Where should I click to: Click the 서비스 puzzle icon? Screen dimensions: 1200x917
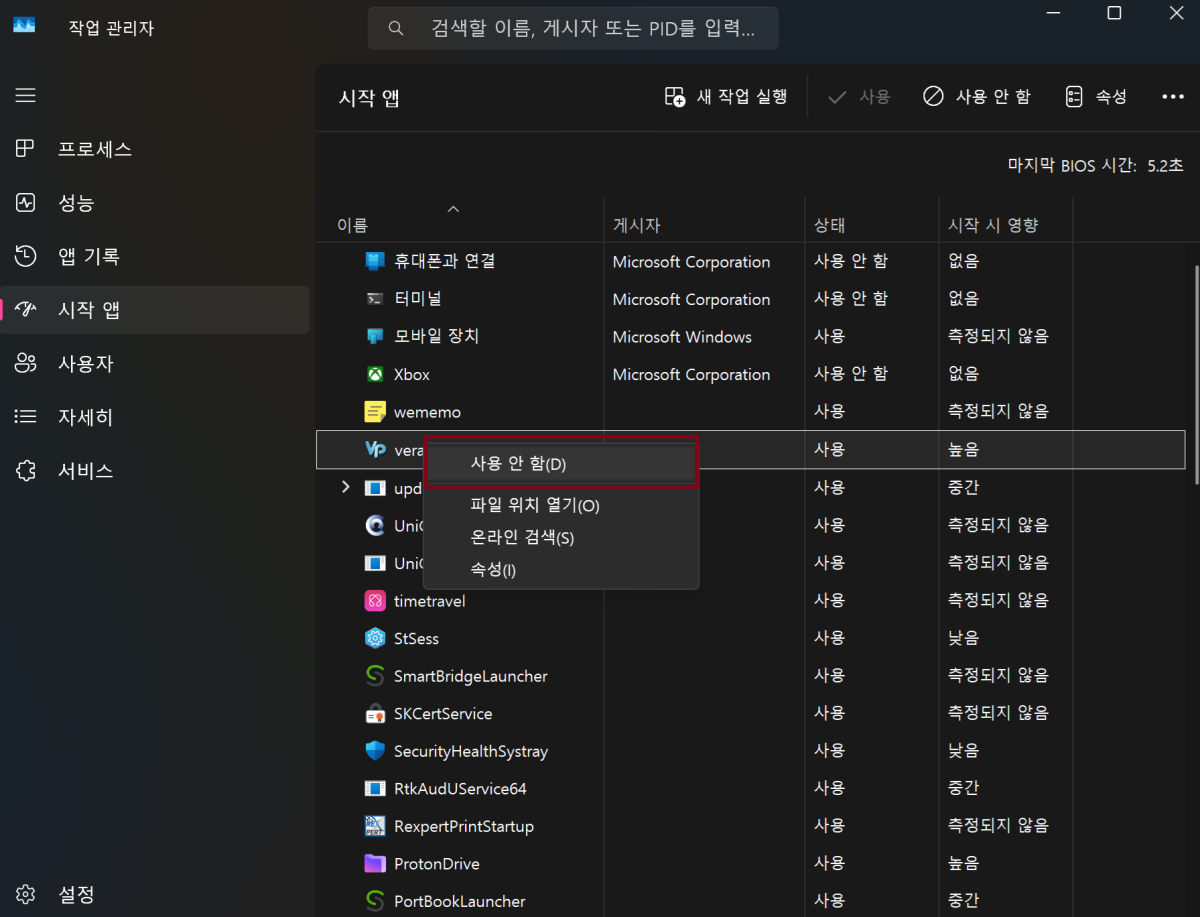[26, 470]
